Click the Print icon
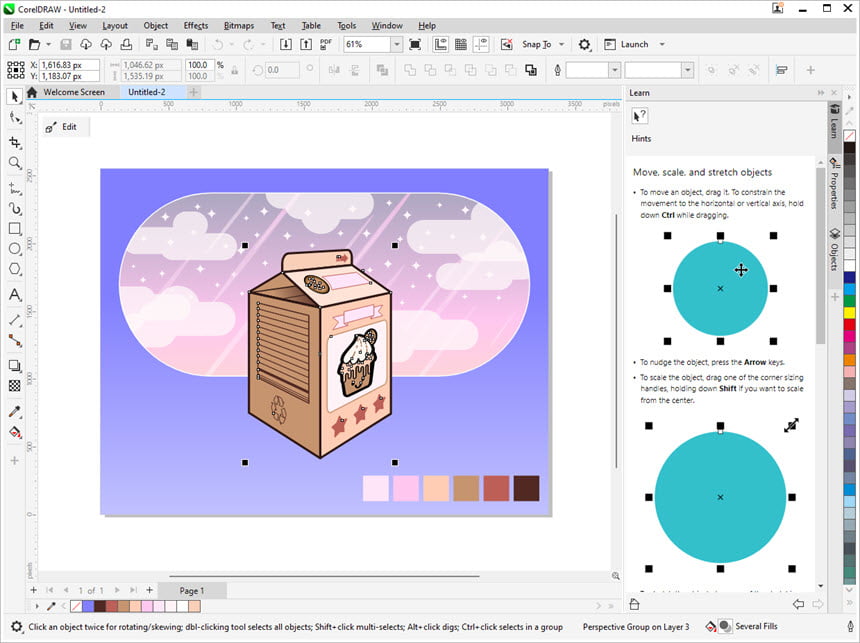The height and width of the screenshot is (643, 860). (126, 44)
